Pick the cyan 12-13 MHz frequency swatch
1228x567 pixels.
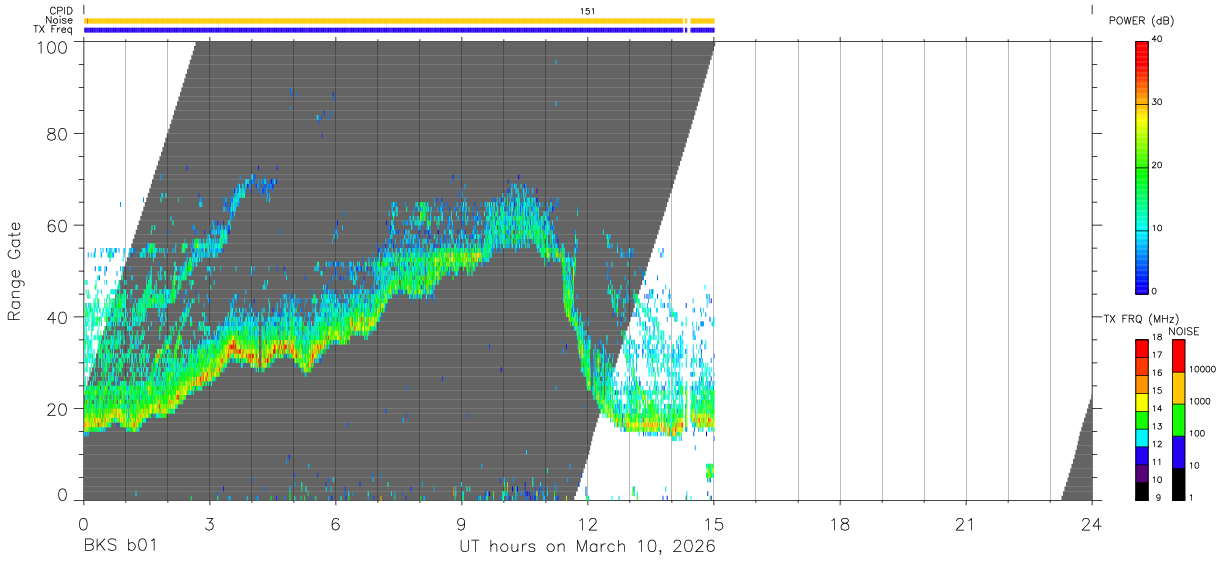[1142, 438]
